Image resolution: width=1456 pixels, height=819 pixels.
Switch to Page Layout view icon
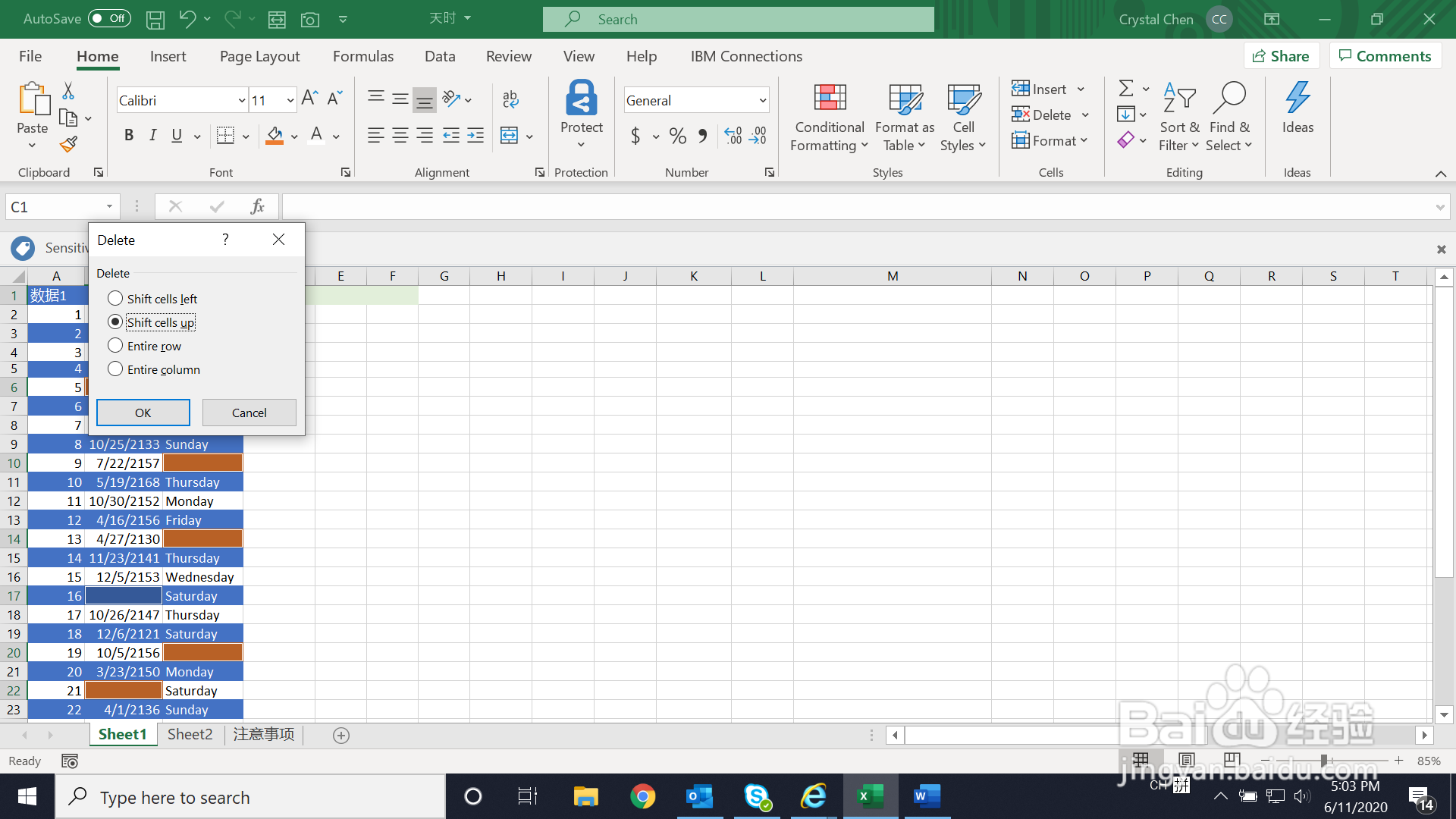click(x=1187, y=760)
